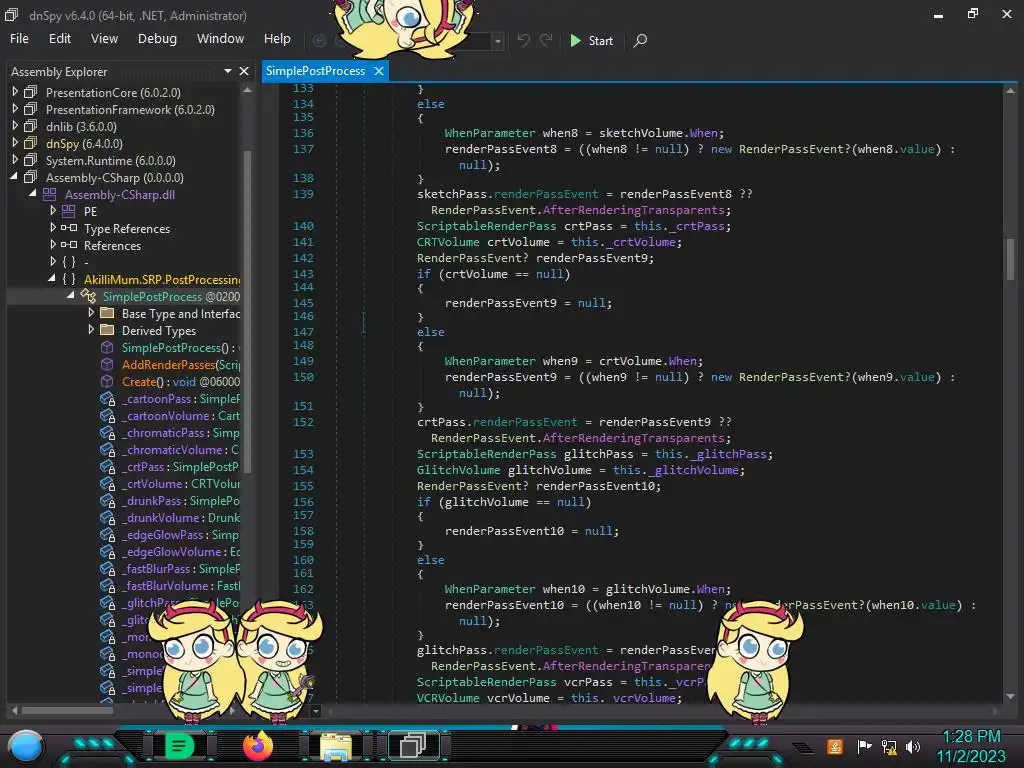The height and width of the screenshot is (768, 1024).
Task: Click the Undo arrow in toolbar
Action: [523, 40]
